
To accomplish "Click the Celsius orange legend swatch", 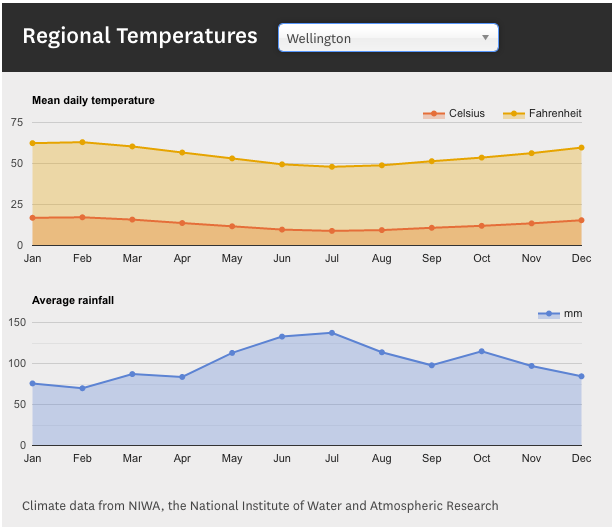I will pos(434,114).
